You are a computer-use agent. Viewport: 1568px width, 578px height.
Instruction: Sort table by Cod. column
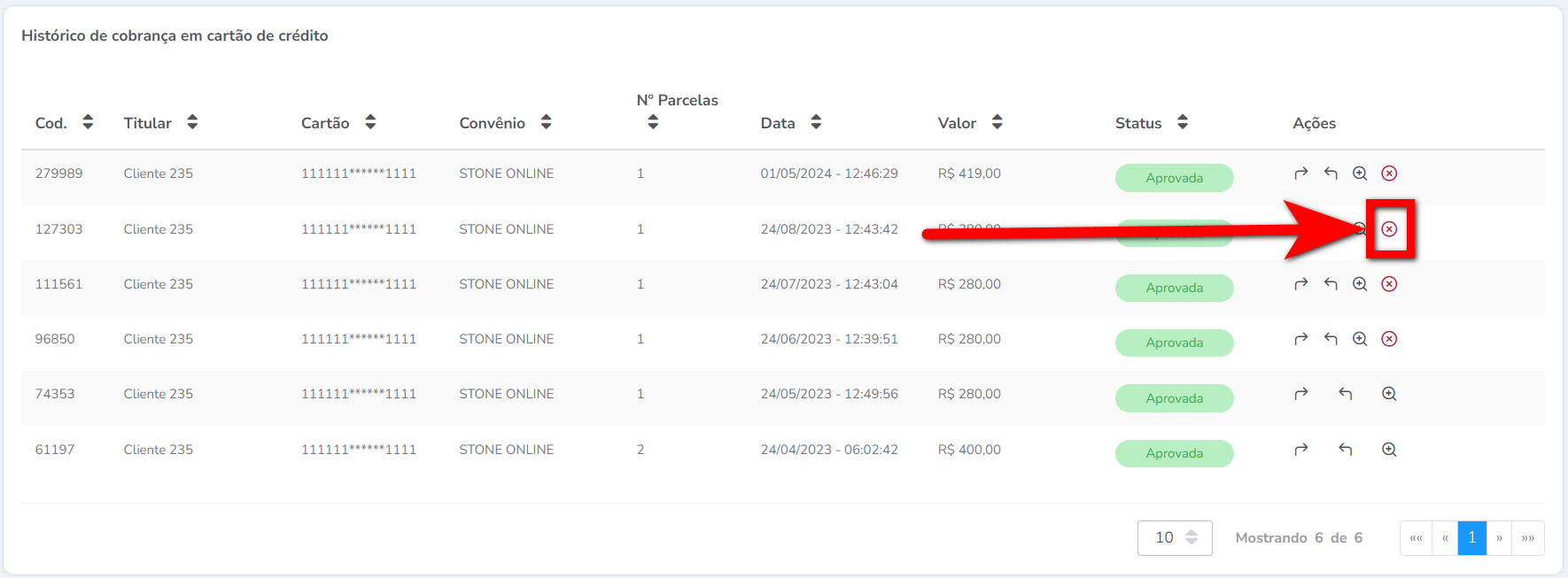[x=88, y=122]
